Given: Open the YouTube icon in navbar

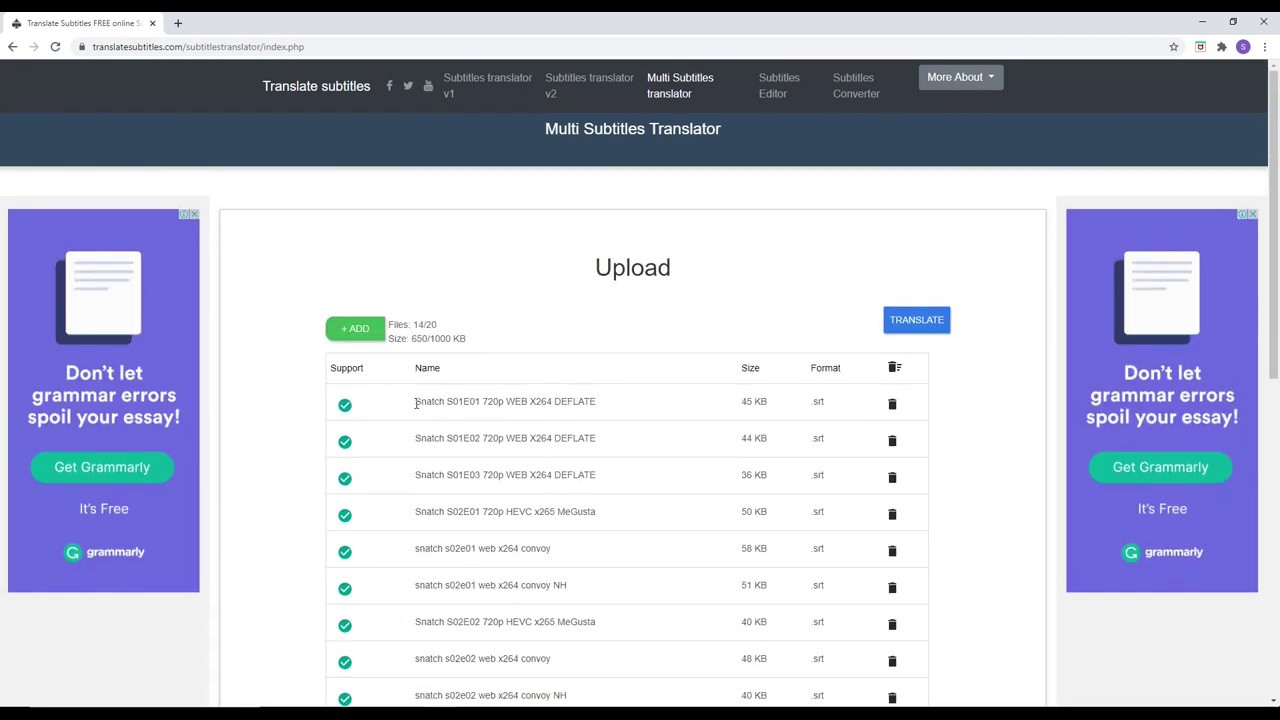Looking at the screenshot, I should click(x=428, y=86).
